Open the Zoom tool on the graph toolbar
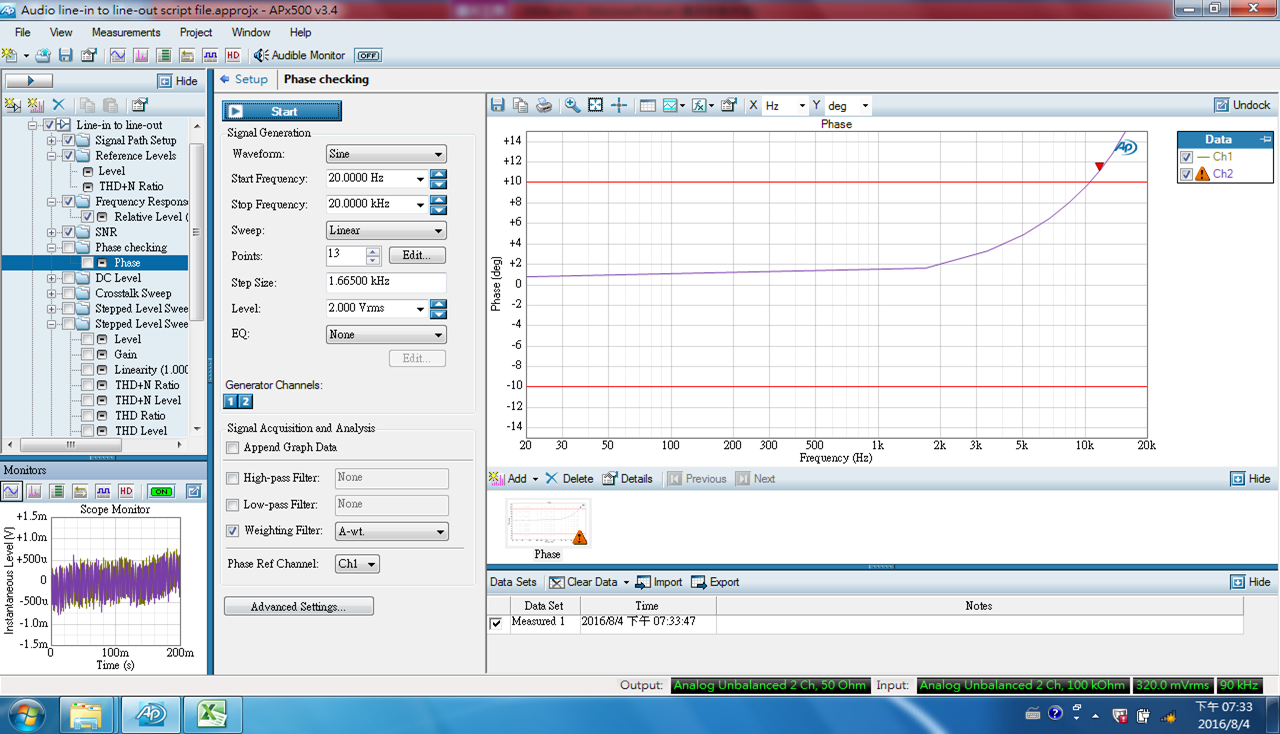The image size is (1280, 734). click(x=570, y=105)
